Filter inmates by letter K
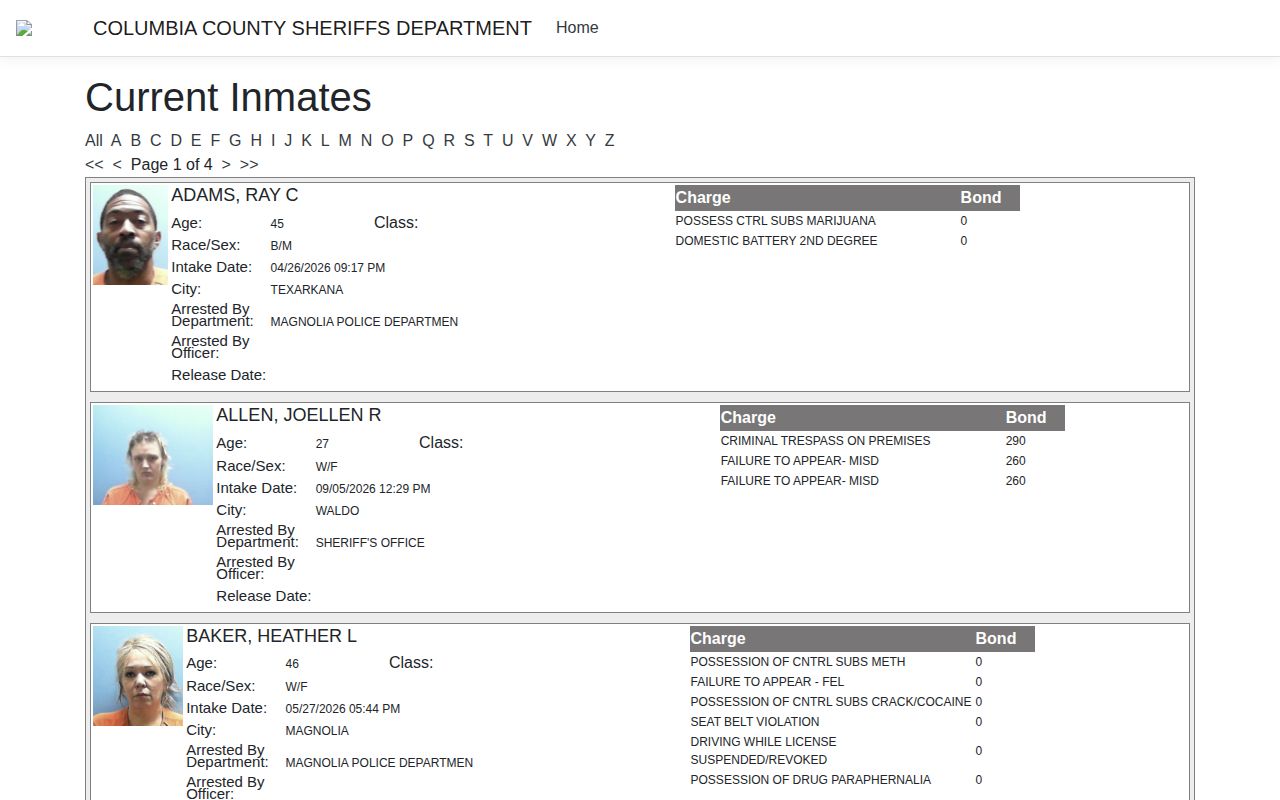The height and width of the screenshot is (800, 1280). pyautogui.click(x=306, y=140)
